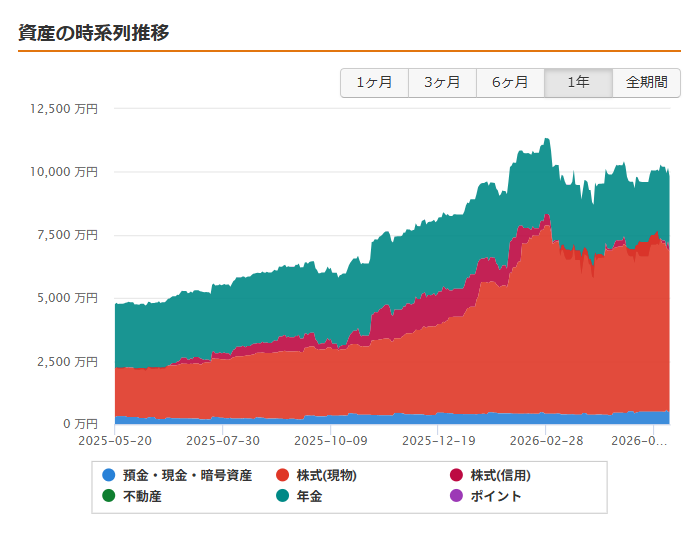Click the heading 資産の時系列推移
700x536 pixels.
[x=94, y=33]
